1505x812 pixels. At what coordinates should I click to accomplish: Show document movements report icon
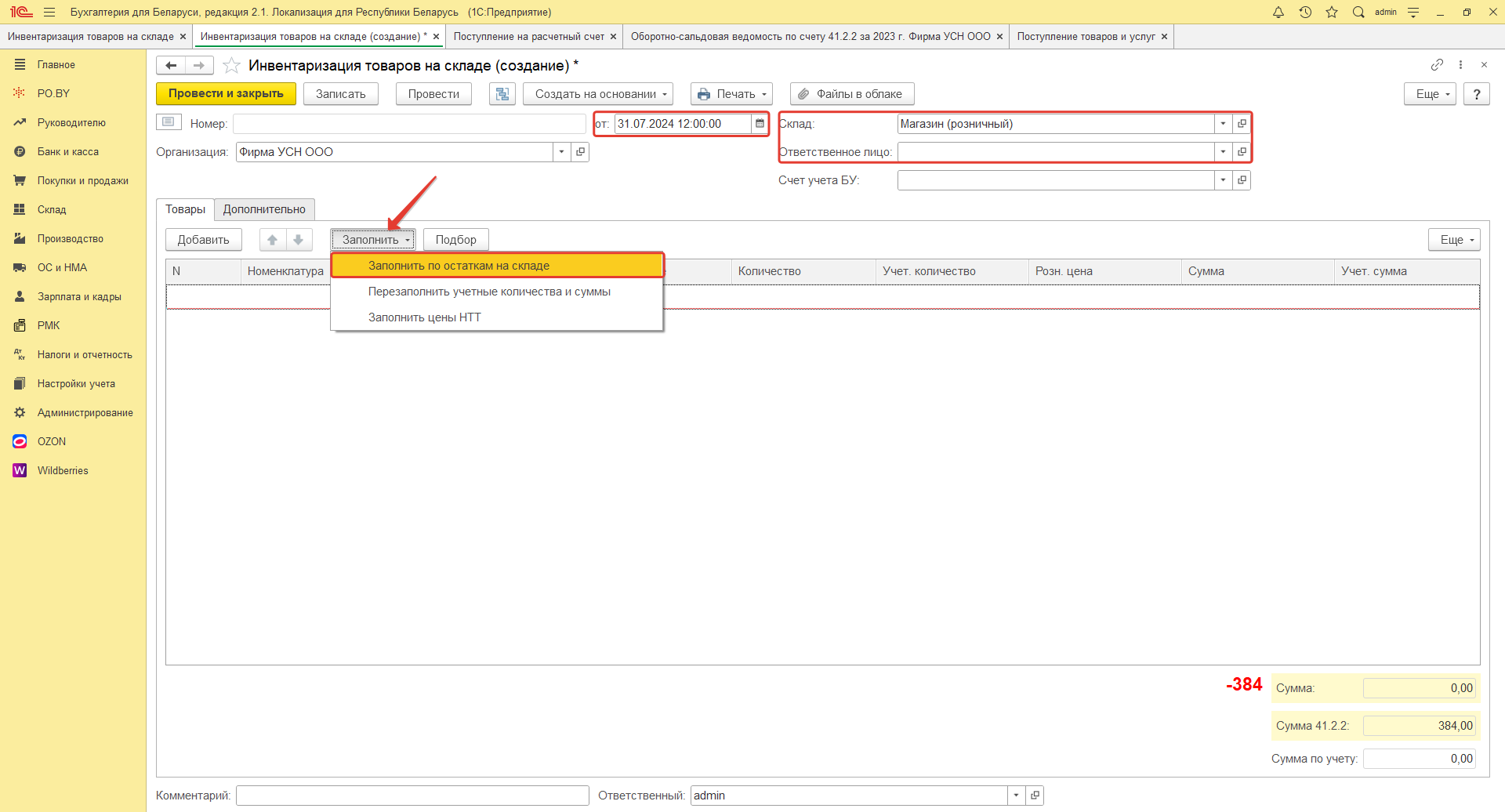[502, 94]
